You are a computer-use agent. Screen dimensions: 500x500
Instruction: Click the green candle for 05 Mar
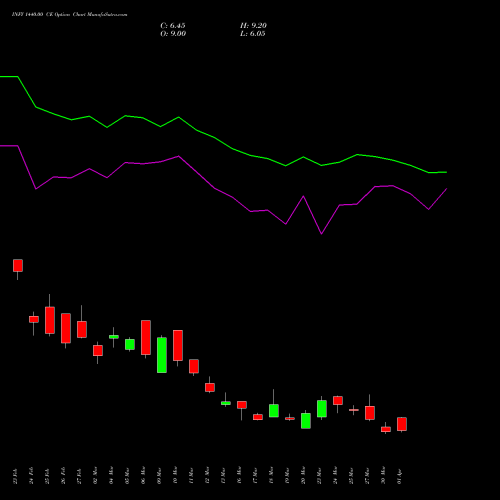pos(130,344)
